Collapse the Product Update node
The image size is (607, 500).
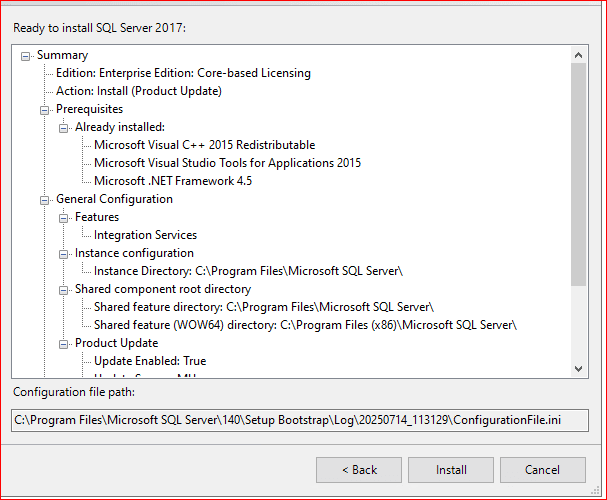click(64, 344)
